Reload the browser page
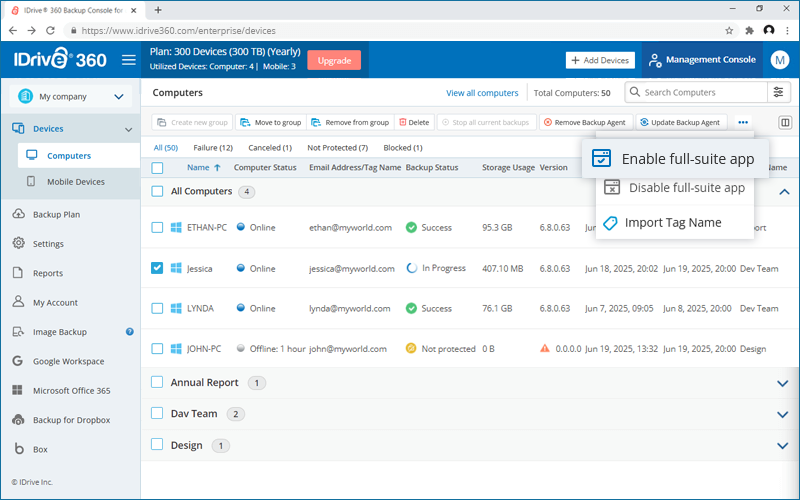The image size is (800, 500). (50, 31)
